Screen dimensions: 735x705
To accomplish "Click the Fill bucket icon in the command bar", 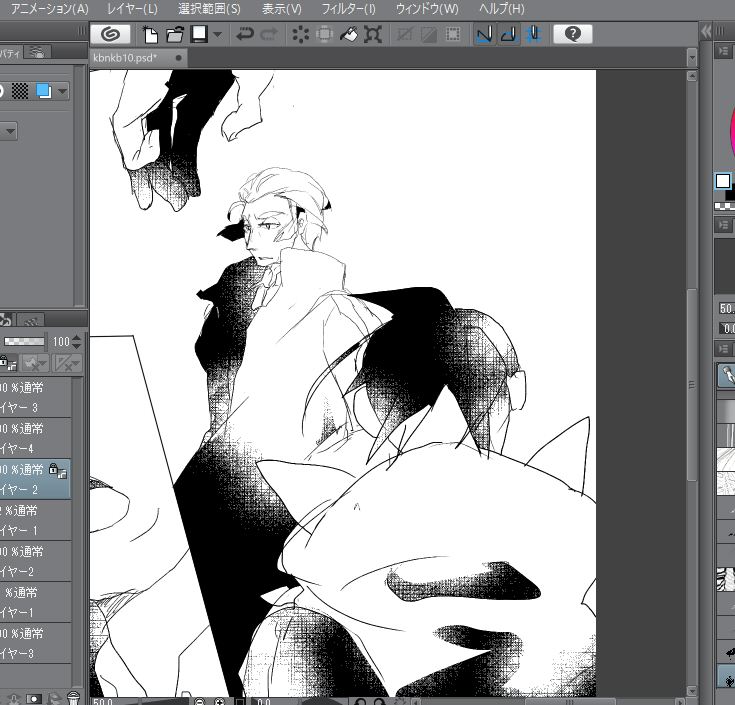I will point(348,34).
